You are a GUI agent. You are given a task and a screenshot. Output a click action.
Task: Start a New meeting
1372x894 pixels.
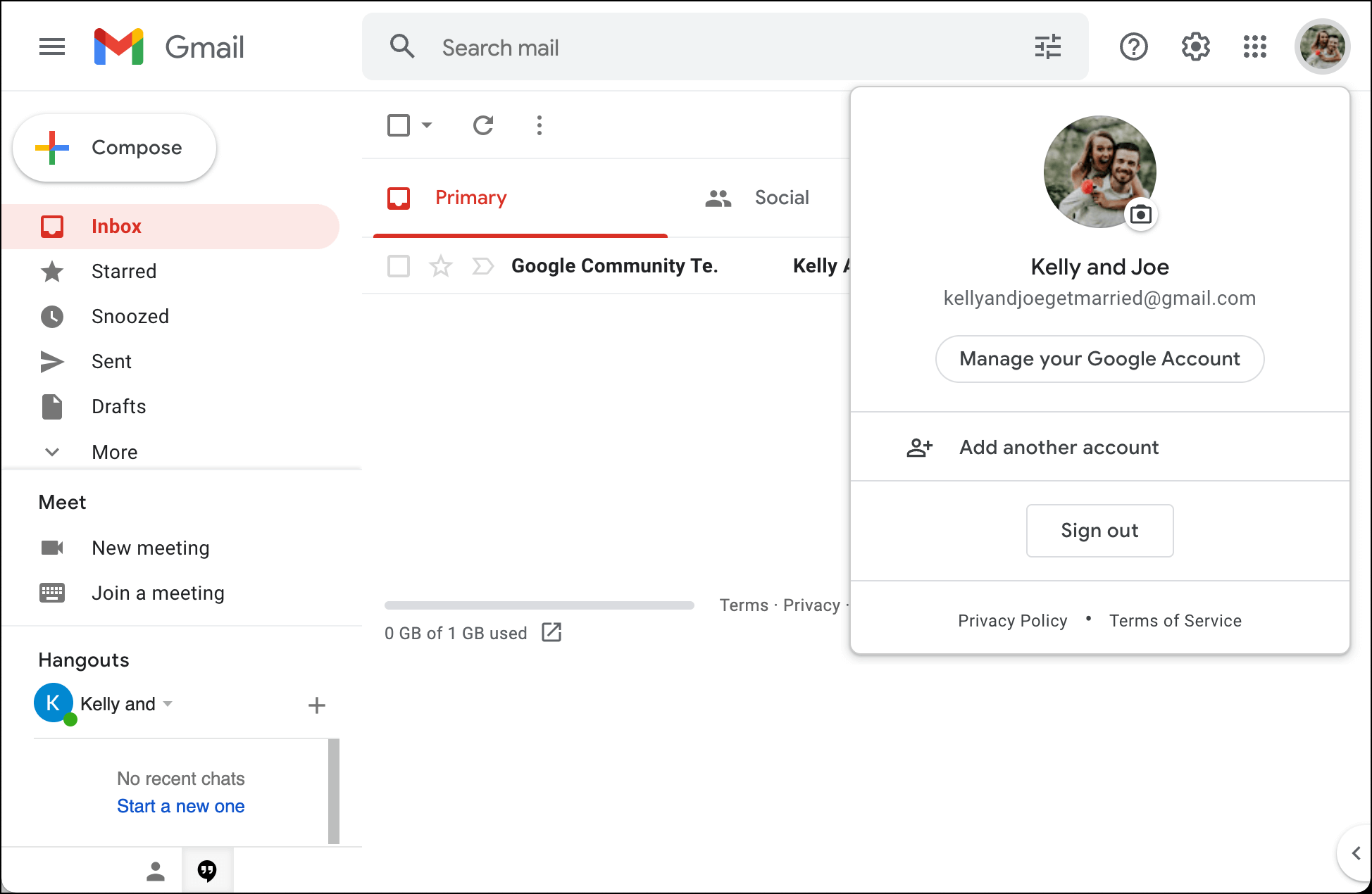pos(151,548)
